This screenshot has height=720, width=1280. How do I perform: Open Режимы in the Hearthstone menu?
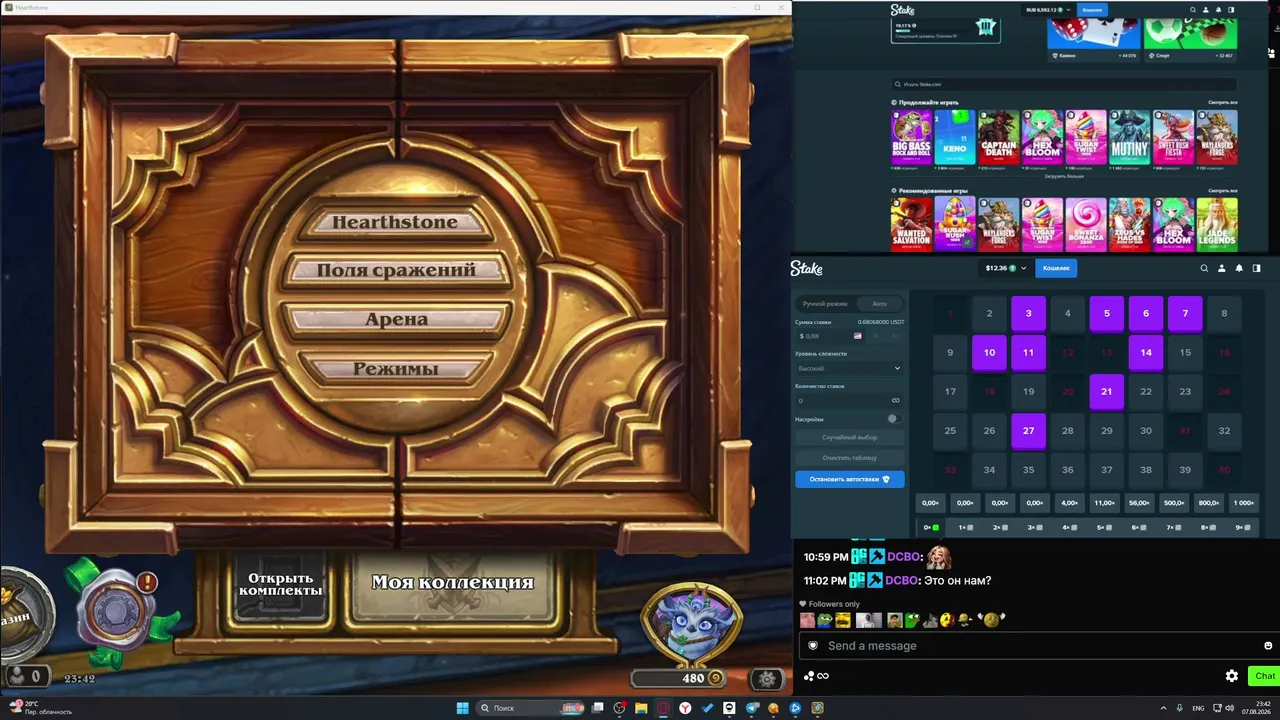point(395,369)
